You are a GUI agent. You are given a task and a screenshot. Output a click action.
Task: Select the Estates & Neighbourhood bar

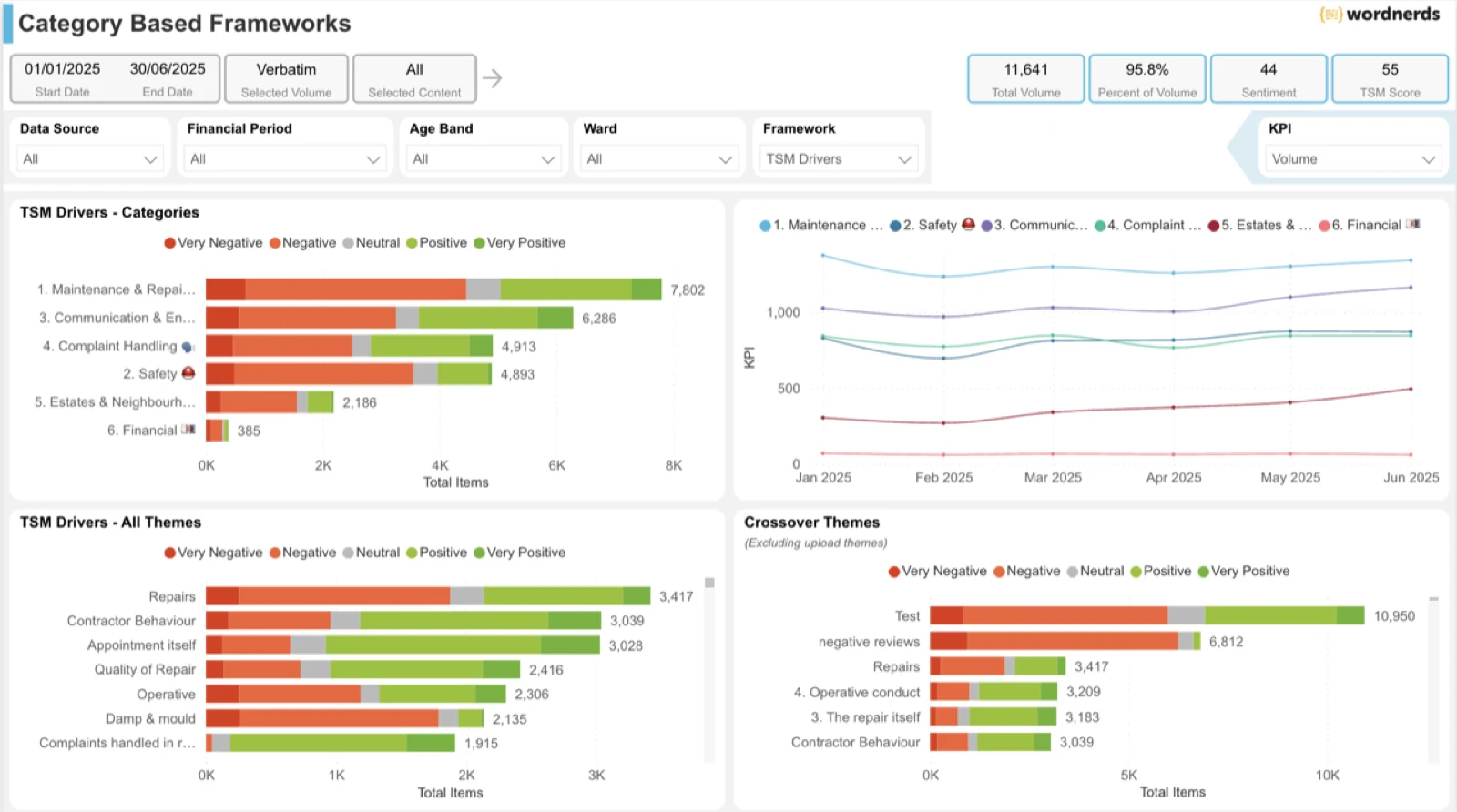[270, 402]
